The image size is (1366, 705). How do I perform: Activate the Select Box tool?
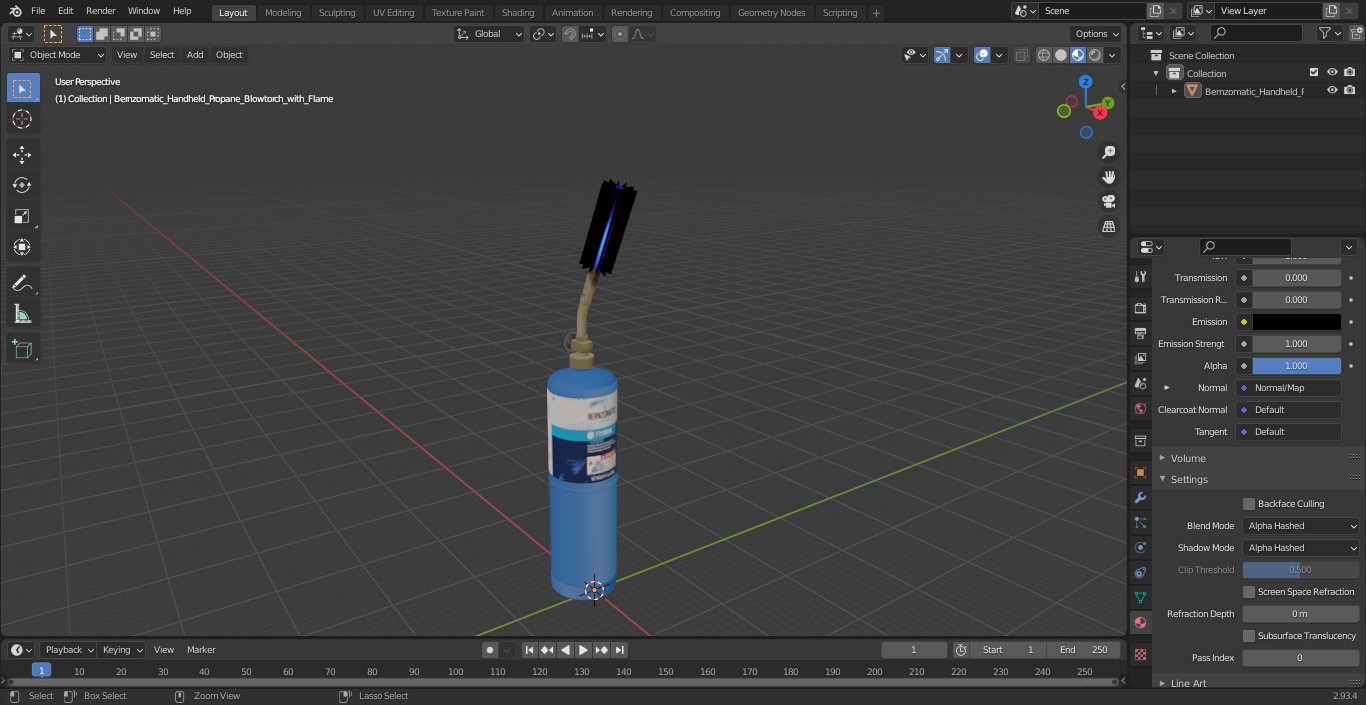coord(22,88)
